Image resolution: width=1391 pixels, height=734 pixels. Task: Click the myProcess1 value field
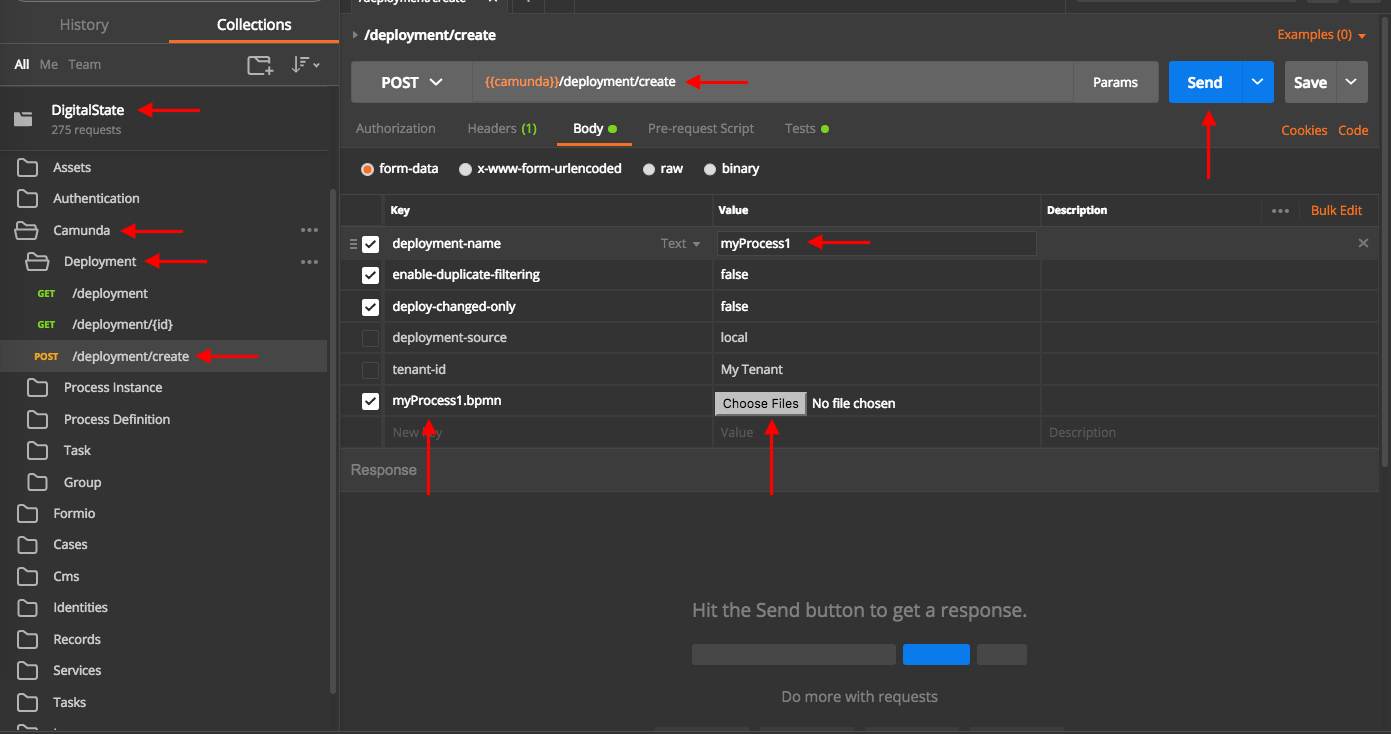876,243
